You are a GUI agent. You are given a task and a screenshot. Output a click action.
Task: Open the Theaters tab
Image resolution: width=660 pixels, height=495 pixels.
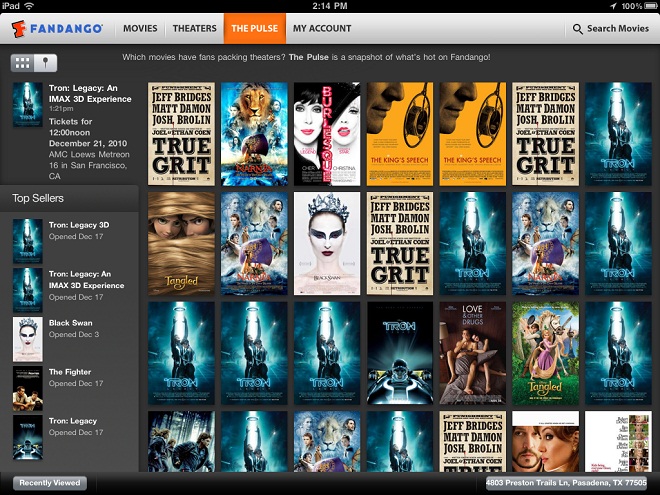coord(194,28)
